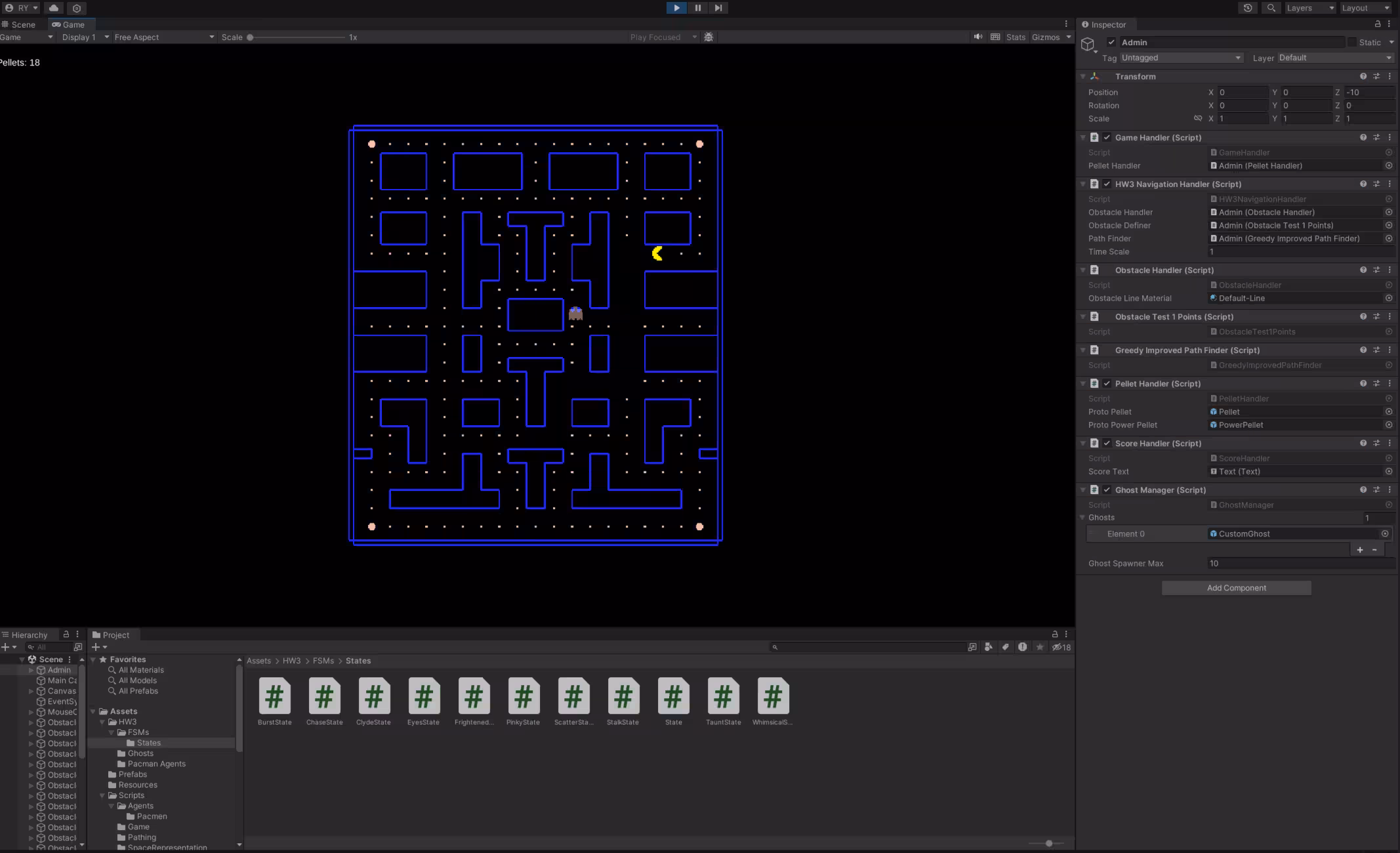The height and width of the screenshot is (853, 1400).
Task: Toggle constrained proportions link on Scale
Action: point(1198,119)
